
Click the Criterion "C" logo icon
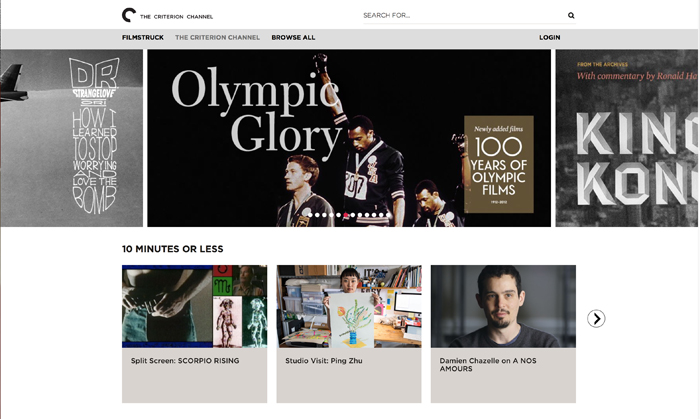tap(129, 15)
